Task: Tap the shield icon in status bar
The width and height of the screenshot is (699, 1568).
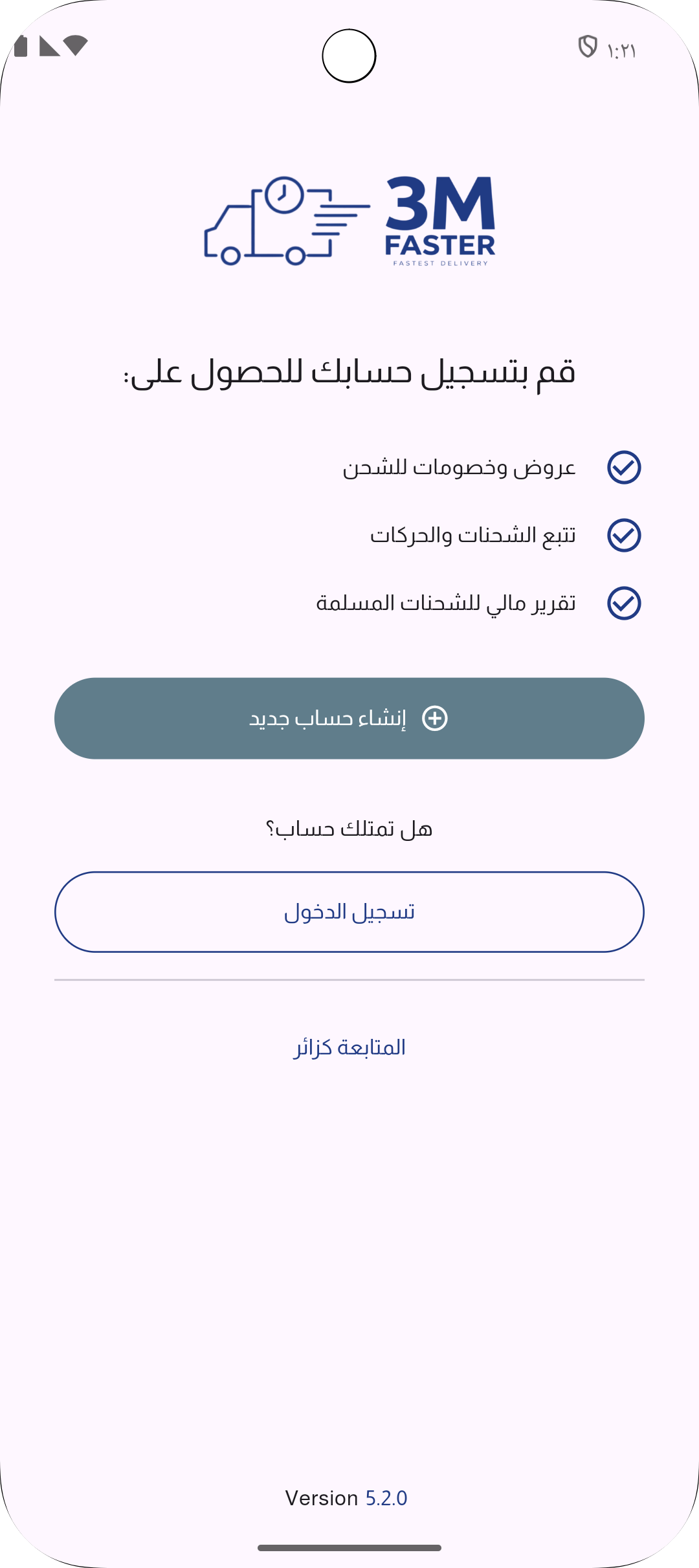Action: coord(587,47)
